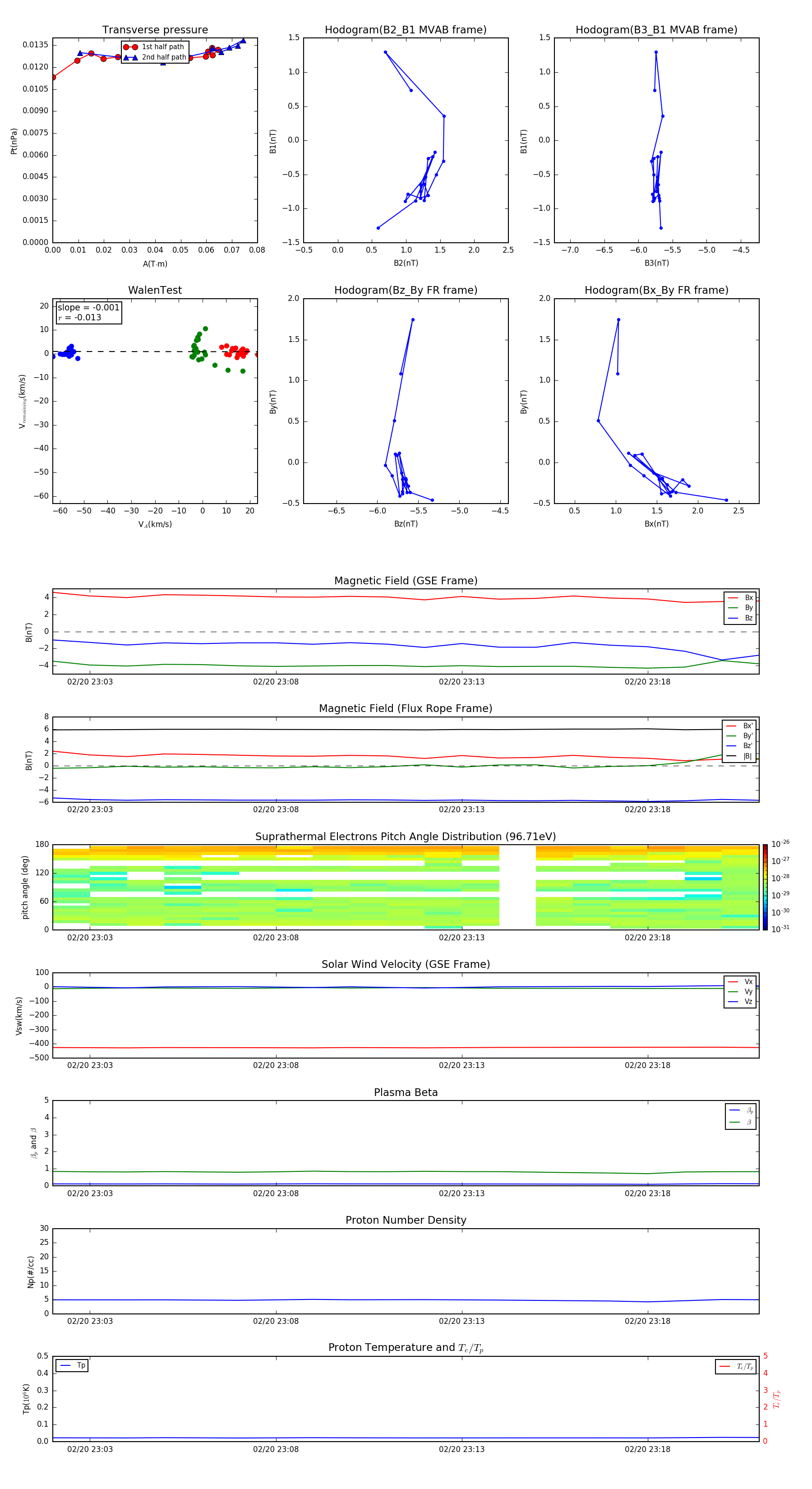
Task: Select the "Hodogram(B3_B1 MVAB frame)" title
Action: click(656, 30)
